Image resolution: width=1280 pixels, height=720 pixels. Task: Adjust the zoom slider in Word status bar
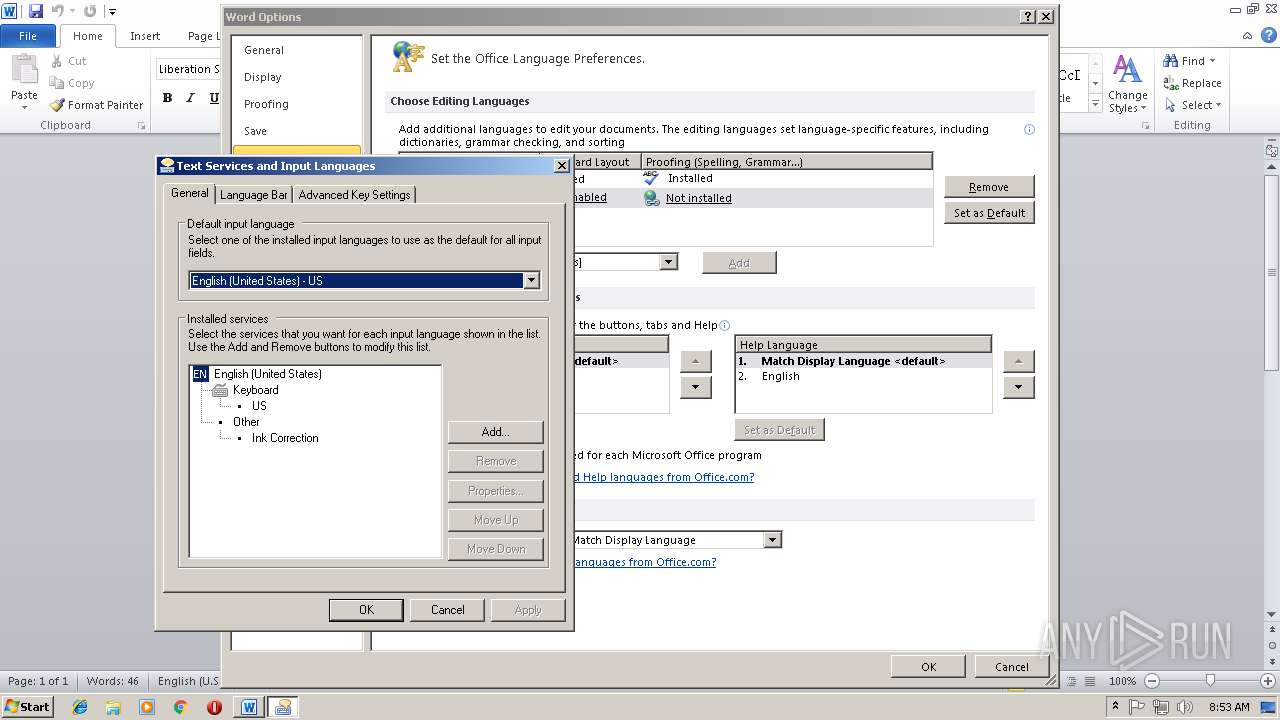click(x=1210, y=680)
